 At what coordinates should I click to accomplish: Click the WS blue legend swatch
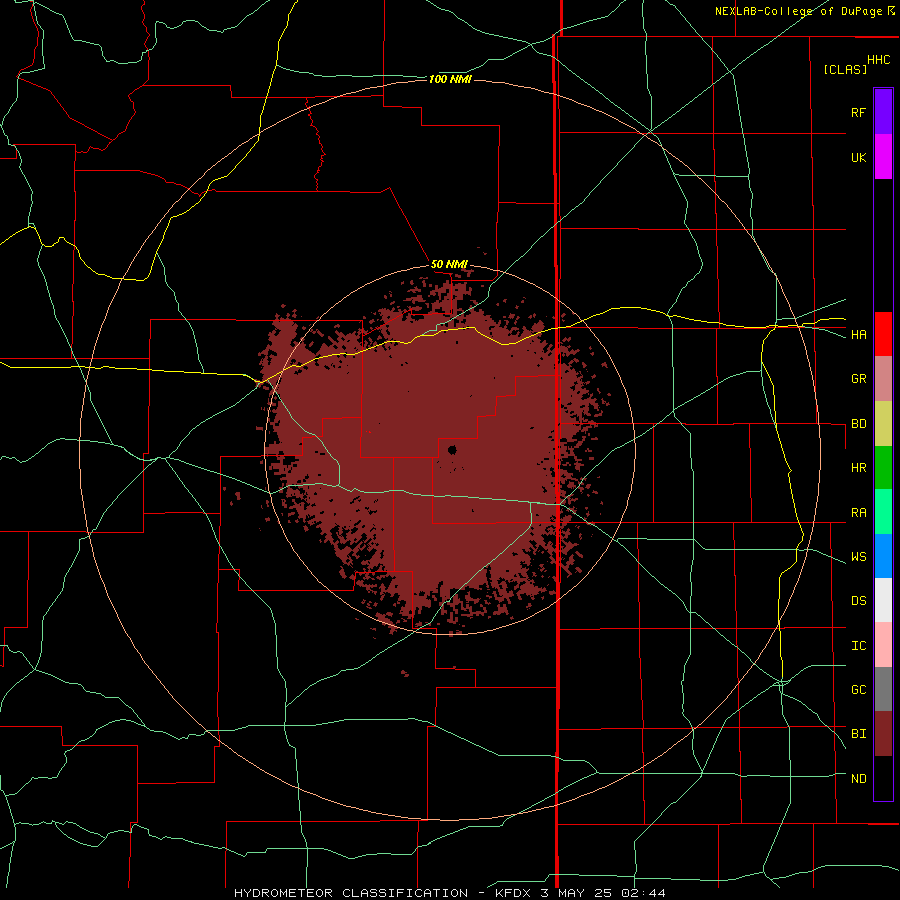tap(883, 556)
